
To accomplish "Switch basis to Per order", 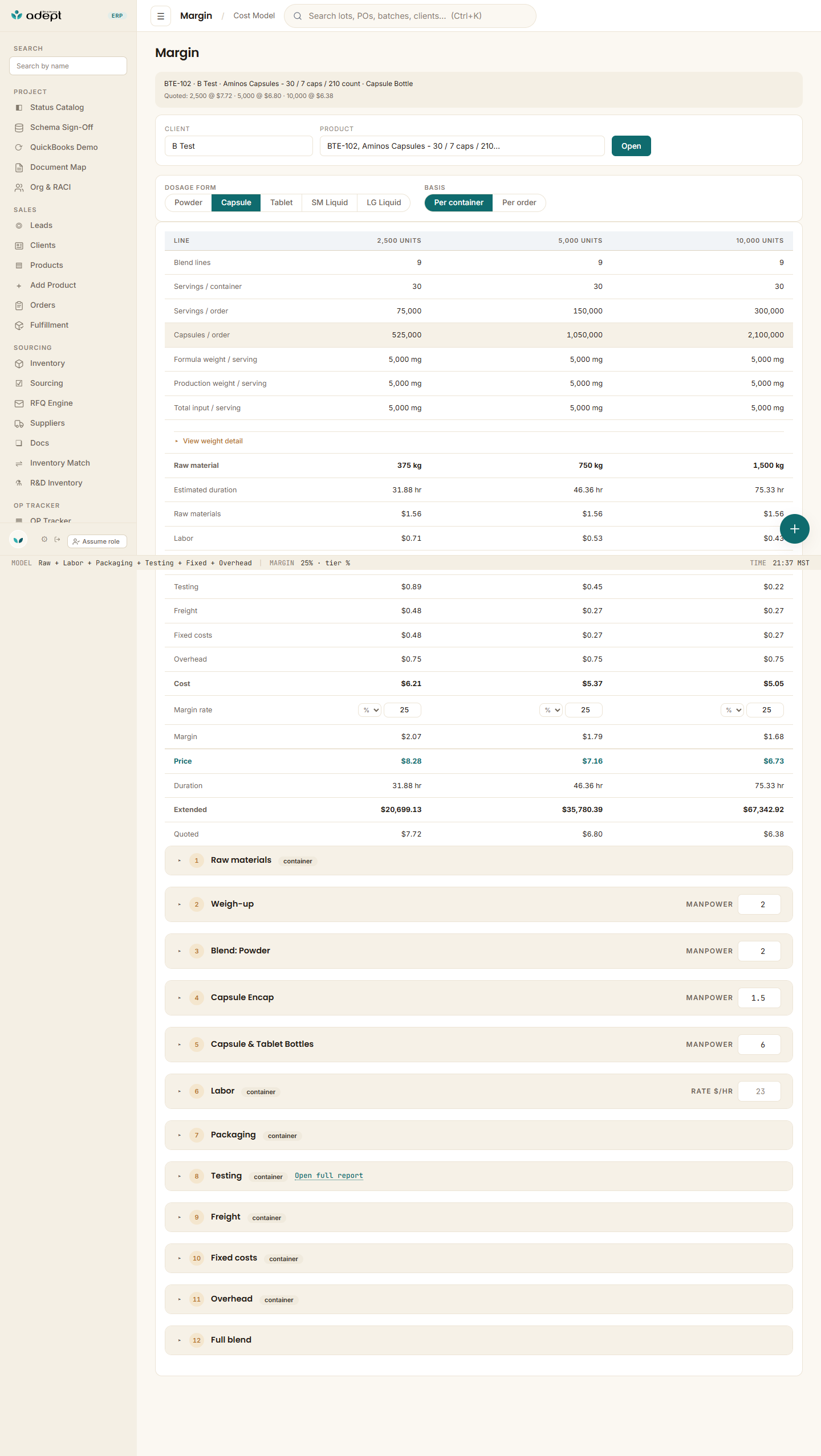I will (x=519, y=202).
